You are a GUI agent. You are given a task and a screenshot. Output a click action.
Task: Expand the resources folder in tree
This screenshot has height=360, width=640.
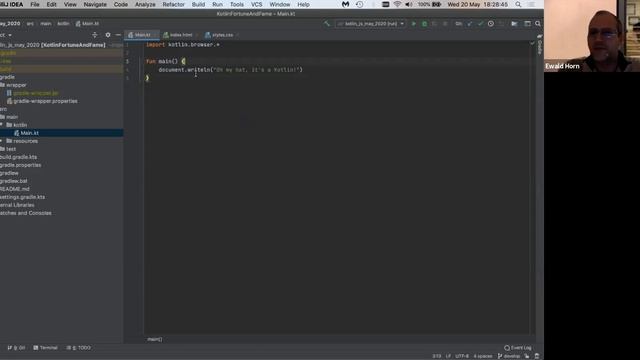coord(2,141)
